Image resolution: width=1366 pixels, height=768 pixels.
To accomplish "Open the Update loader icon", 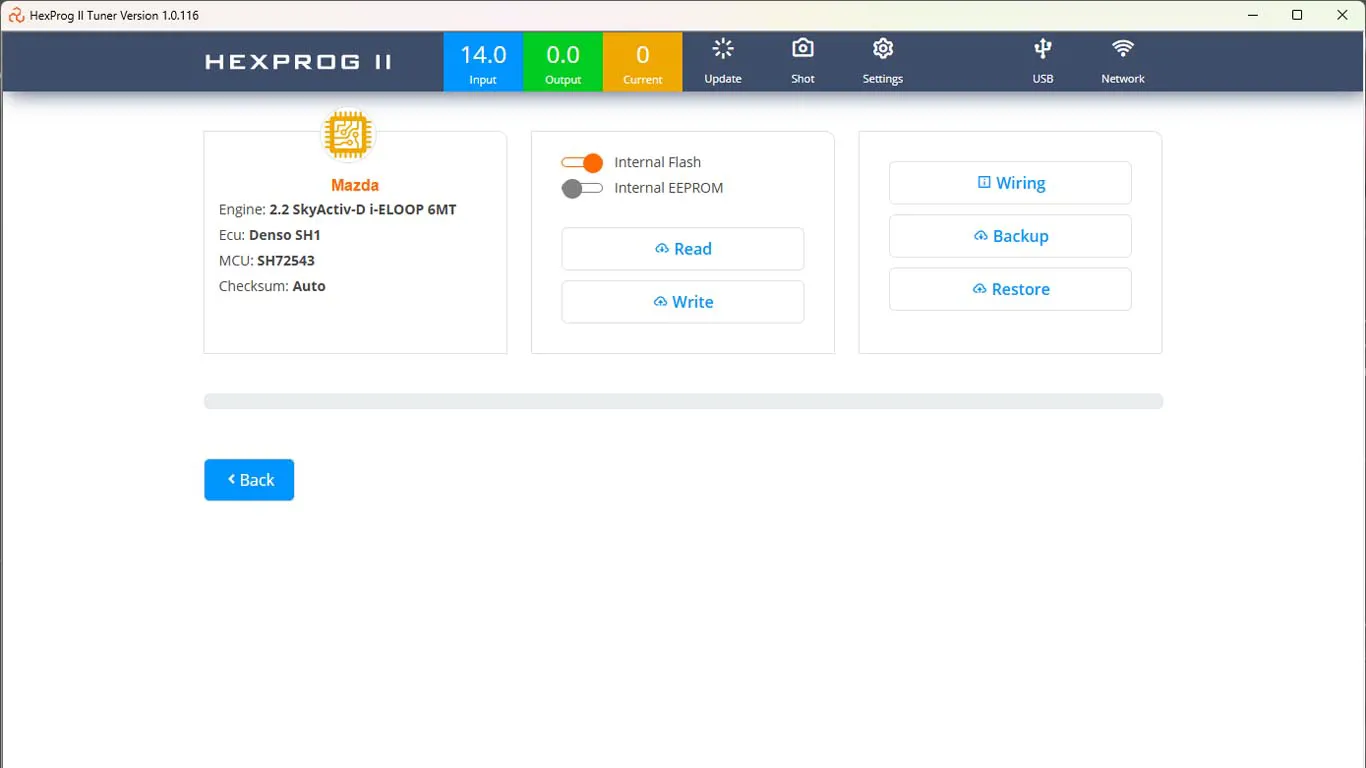I will tap(723, 49).
